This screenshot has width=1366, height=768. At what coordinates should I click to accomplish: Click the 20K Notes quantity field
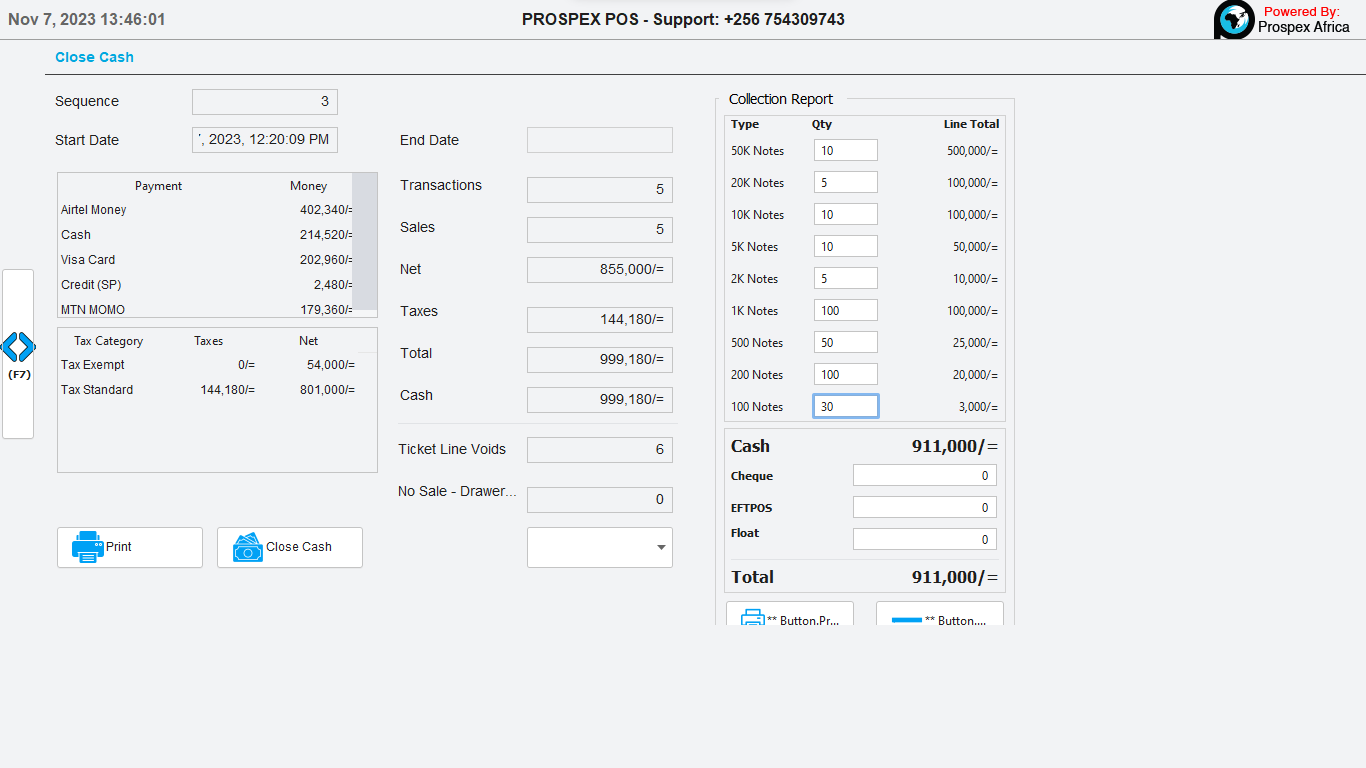(x=845, y=182)
